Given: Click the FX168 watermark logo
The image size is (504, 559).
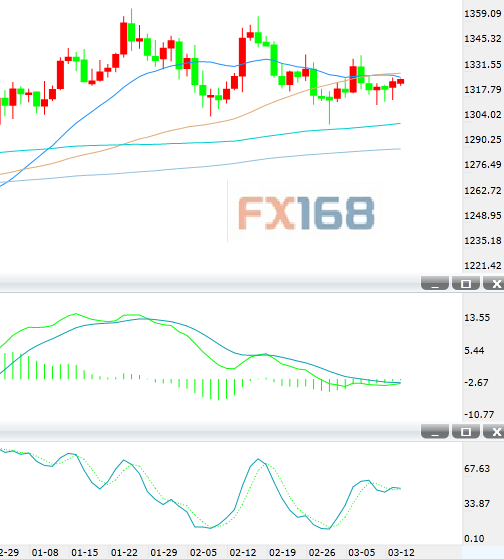Looking at the screenshot, I should 306,213.
